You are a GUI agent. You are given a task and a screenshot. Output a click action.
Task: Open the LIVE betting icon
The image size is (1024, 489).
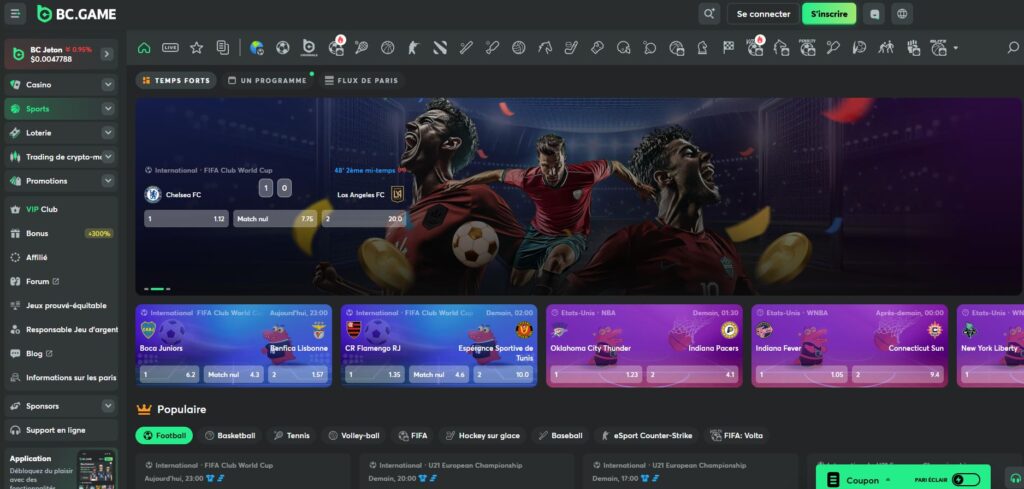tap(170, 48)
